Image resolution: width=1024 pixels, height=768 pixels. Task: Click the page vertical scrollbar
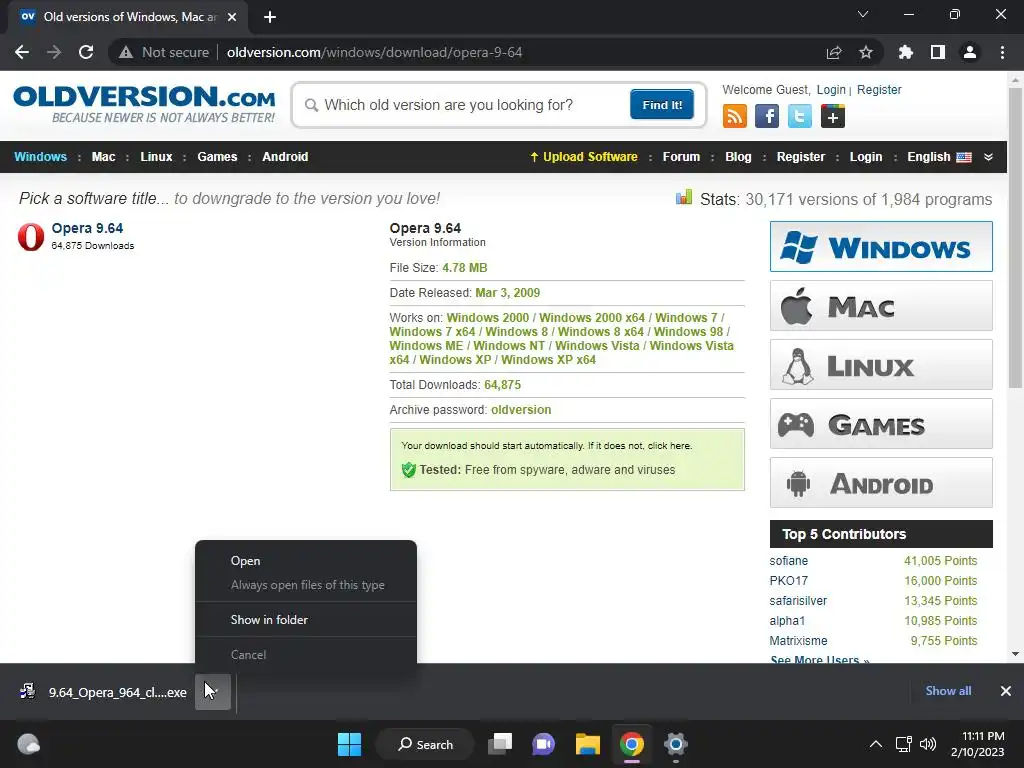pos(1015,238)
